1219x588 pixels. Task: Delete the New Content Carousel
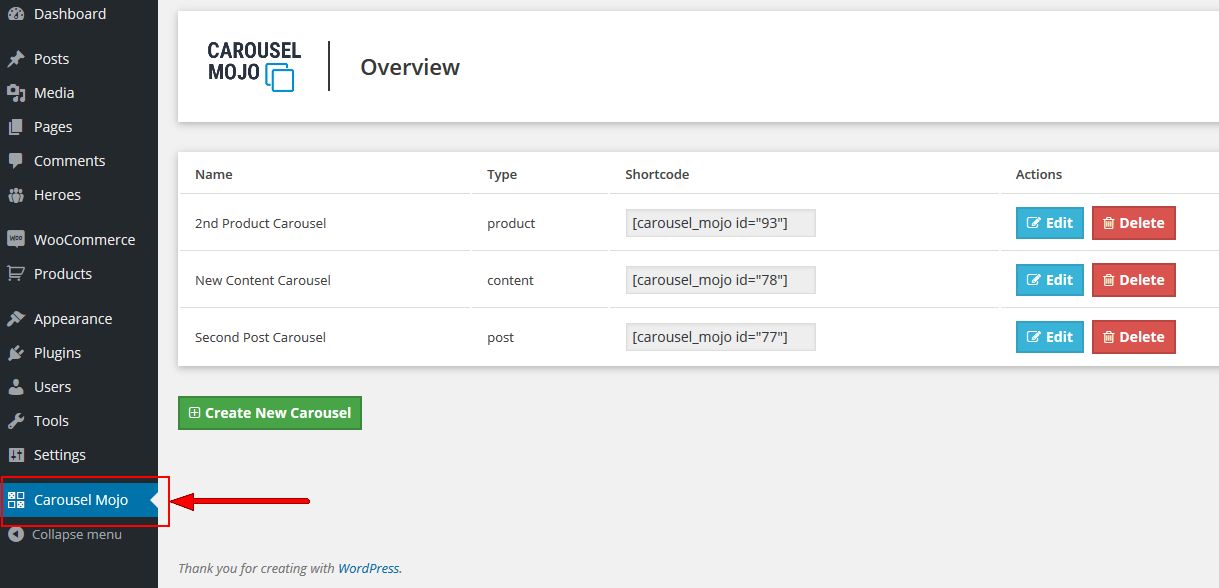click(x=1134, y=280)
